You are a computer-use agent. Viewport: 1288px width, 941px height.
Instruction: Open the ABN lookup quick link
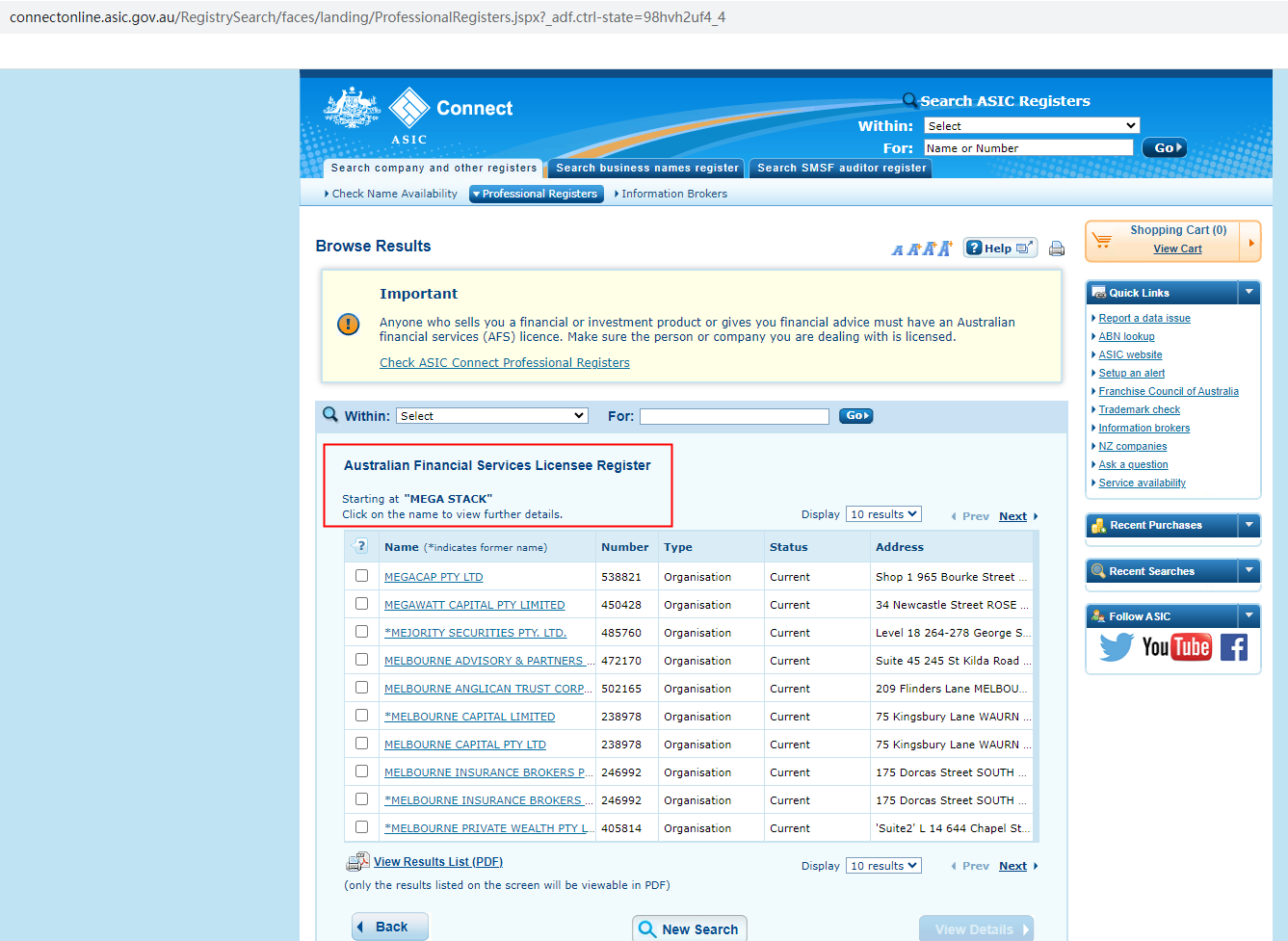point(1126,336)
